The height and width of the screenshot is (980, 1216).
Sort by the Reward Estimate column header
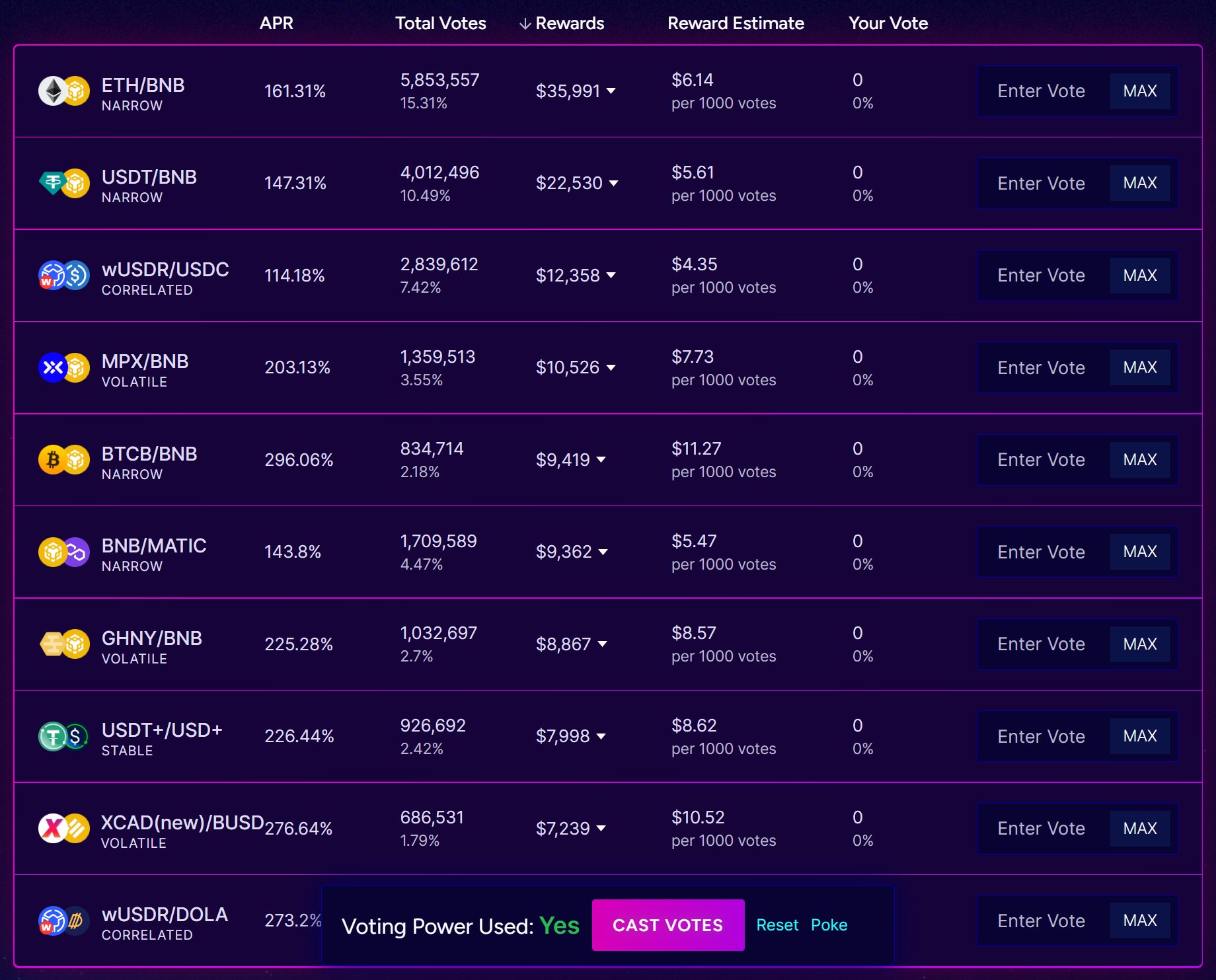tap(736, 23)
